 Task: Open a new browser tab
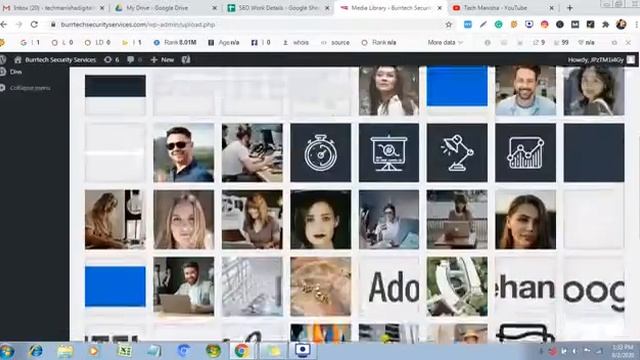click(x=570, y=8)
